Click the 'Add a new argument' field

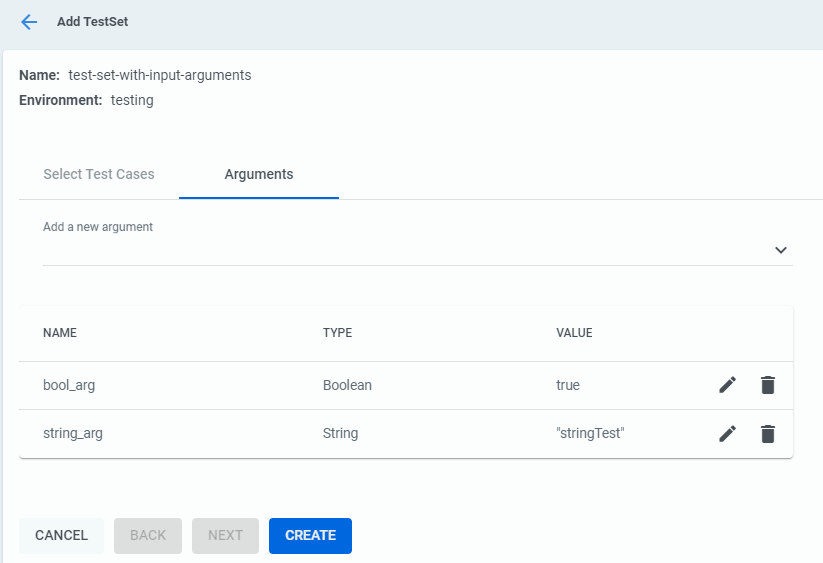[400, 249]
